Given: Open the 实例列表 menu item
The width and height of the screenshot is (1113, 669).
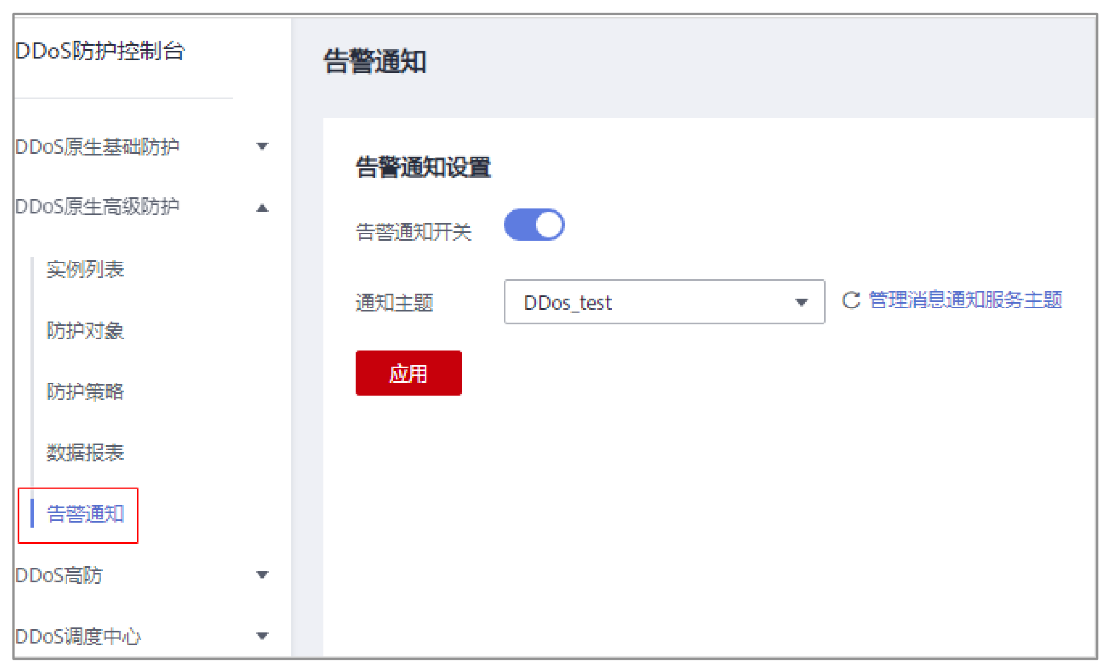Looking at the screenshot, I should pyautogui.click(x=85, y=270).
